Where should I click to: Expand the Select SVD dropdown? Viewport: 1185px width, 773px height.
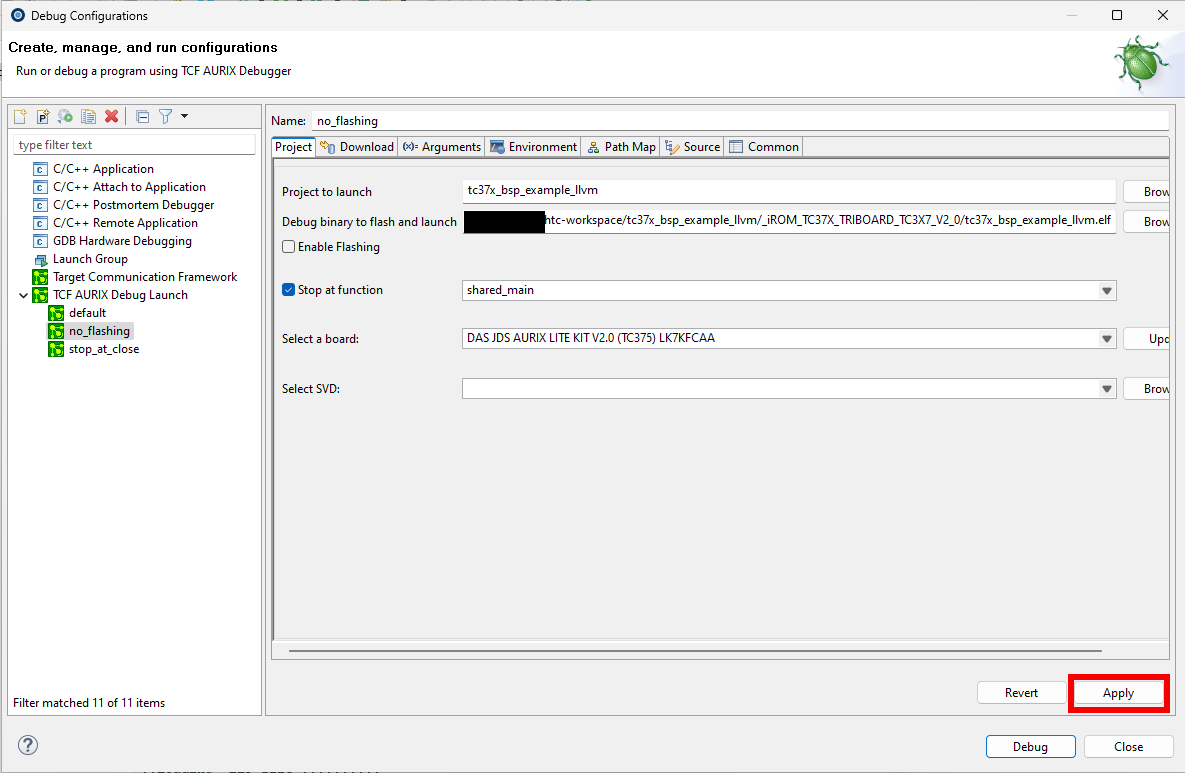pyautogui.click(x=1106, y=389)
